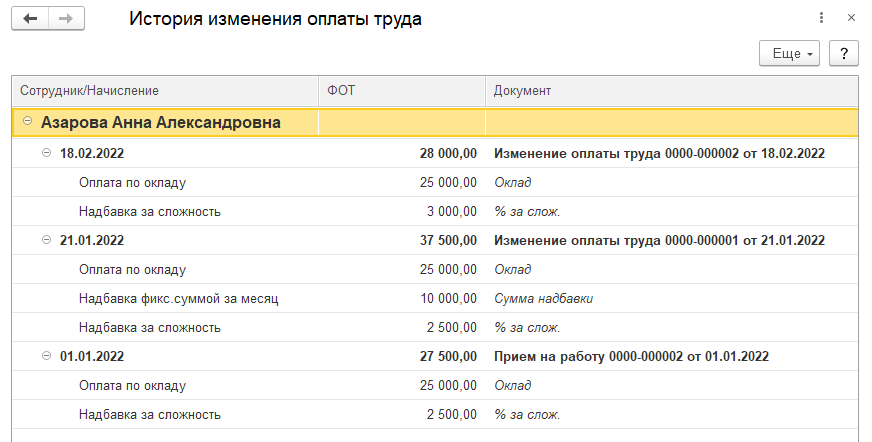Collapse the 21.01.2022 date group
The width and height of the screenshot is (872, 442).
(x=46, y=240)
